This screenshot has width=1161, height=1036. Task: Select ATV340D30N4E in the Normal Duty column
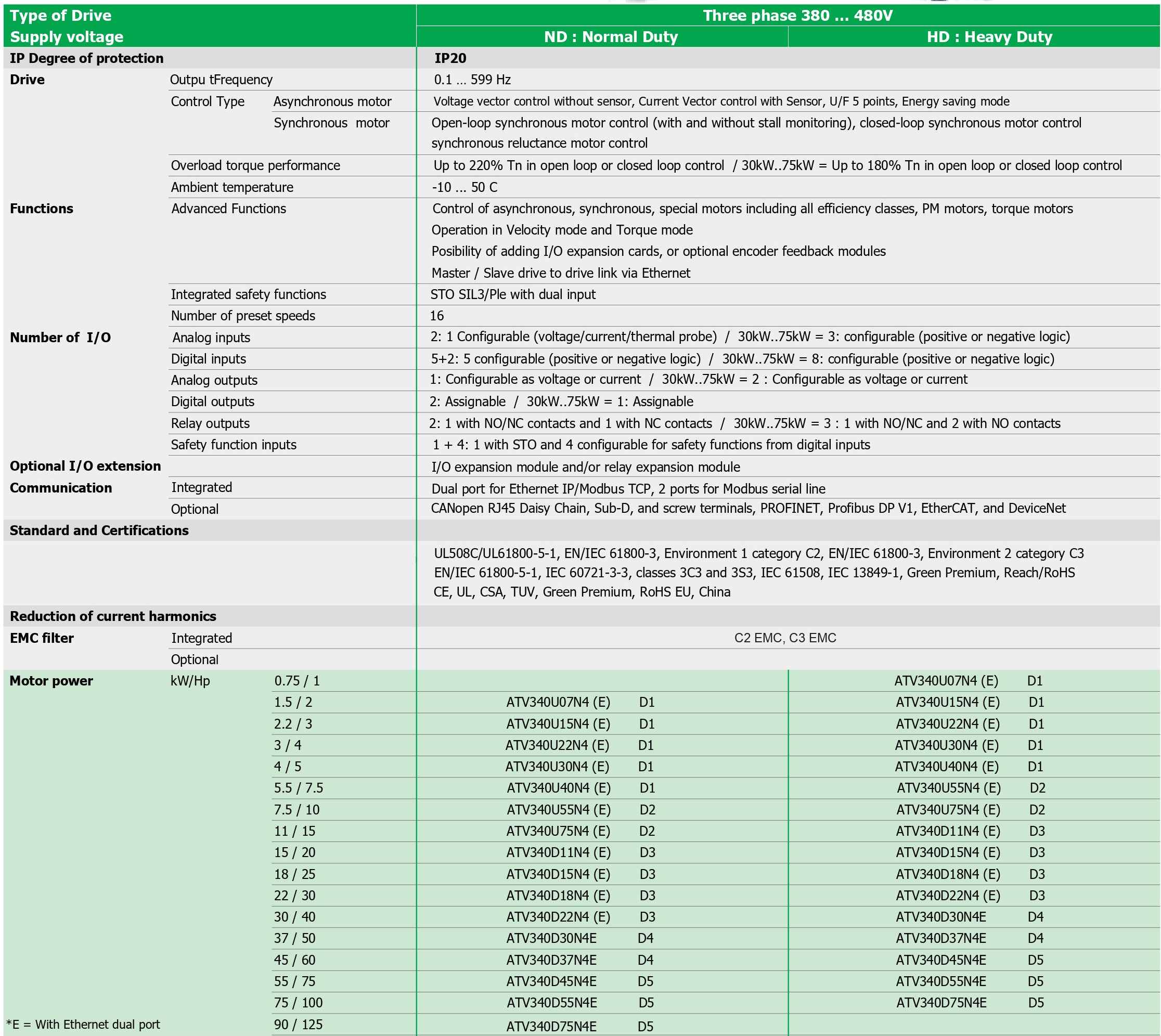tap(551, 939)
